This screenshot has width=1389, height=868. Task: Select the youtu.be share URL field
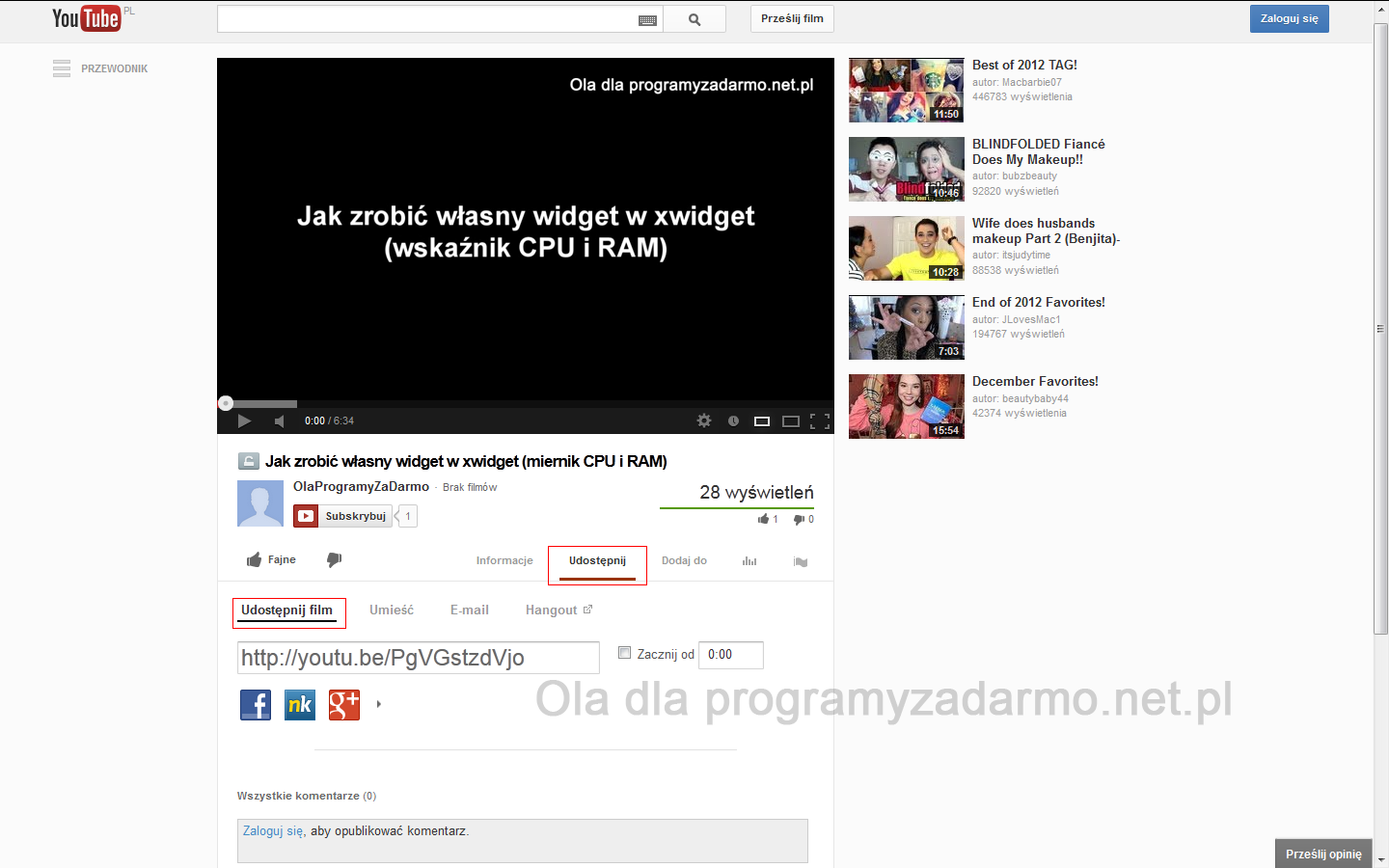[419, 658]
